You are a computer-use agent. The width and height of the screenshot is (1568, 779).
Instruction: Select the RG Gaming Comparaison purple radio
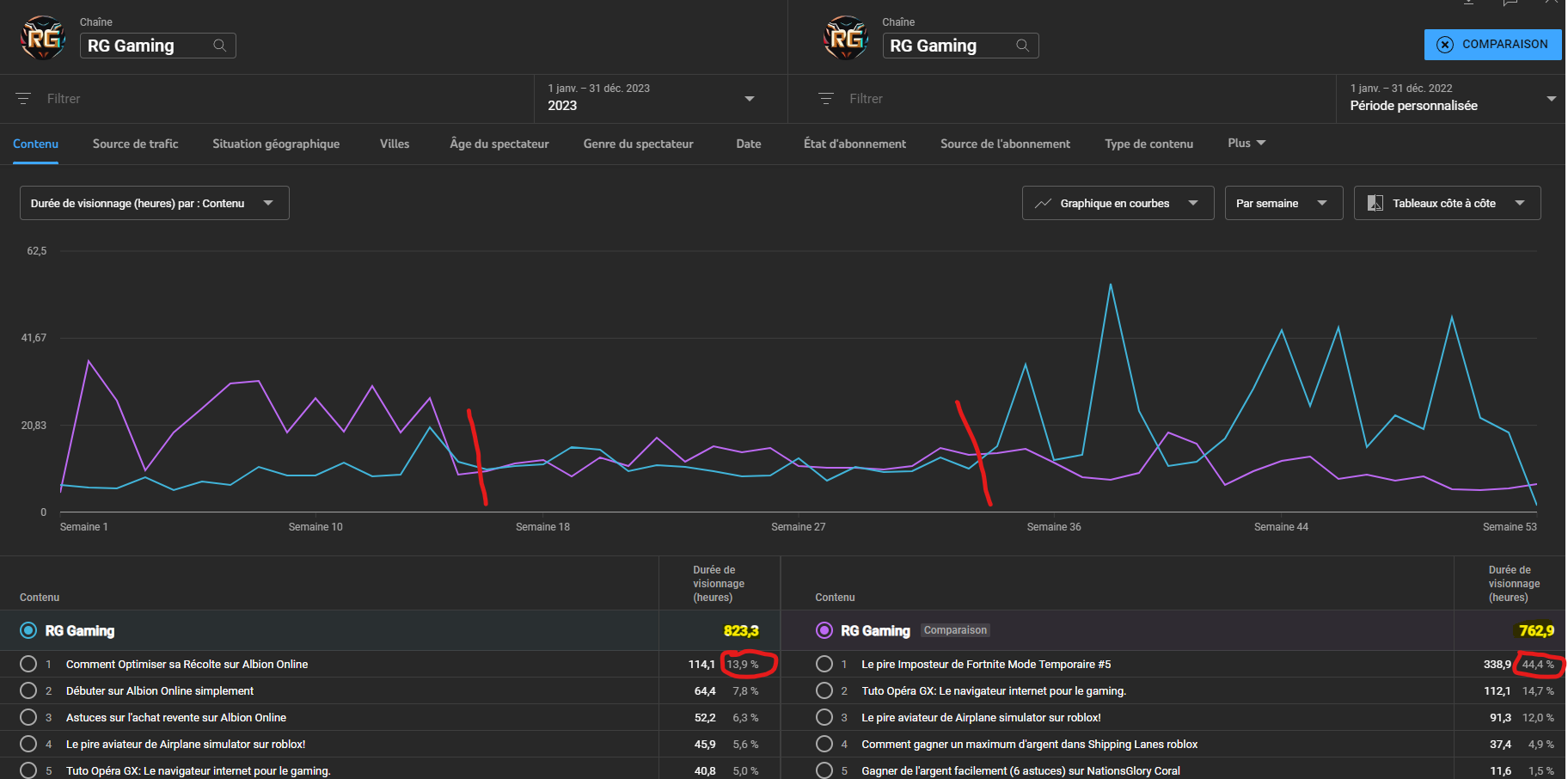tap(824, 630)
